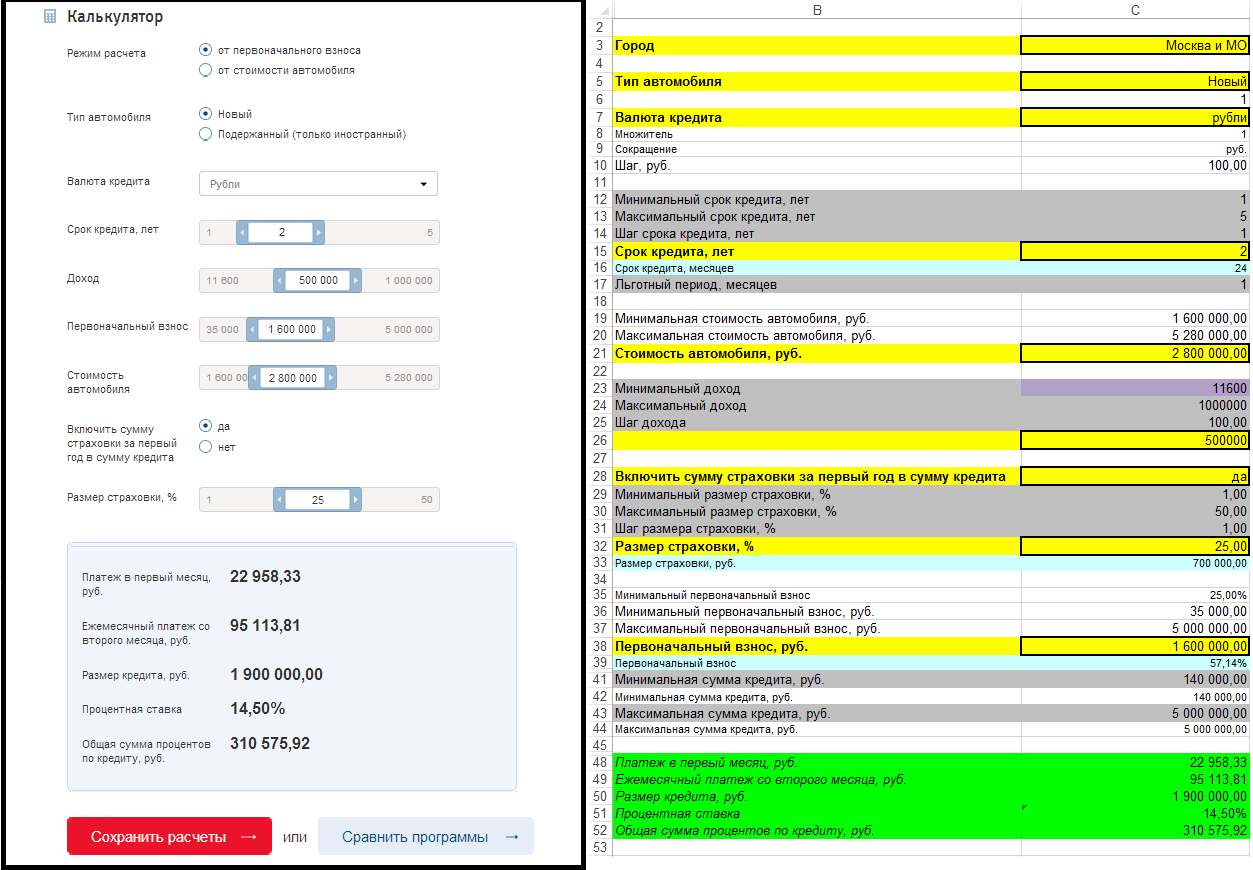Image resolution: width=1253 pixels, height=870 pixels.
Task: Select 'от первоначального взноса' calculation mode
Action: tap(206, 50)
